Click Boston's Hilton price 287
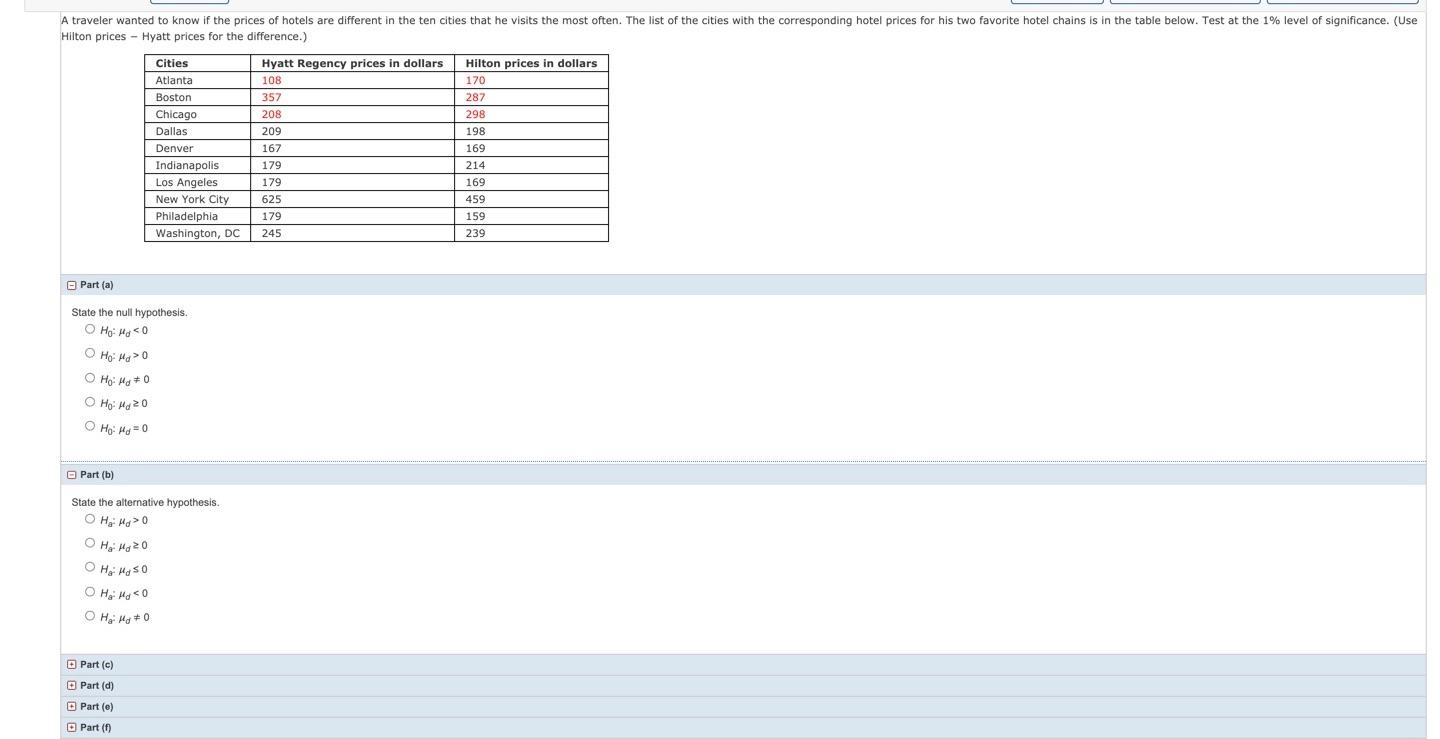The height and width of the screenshot is (739, 1440). [532, 97]
